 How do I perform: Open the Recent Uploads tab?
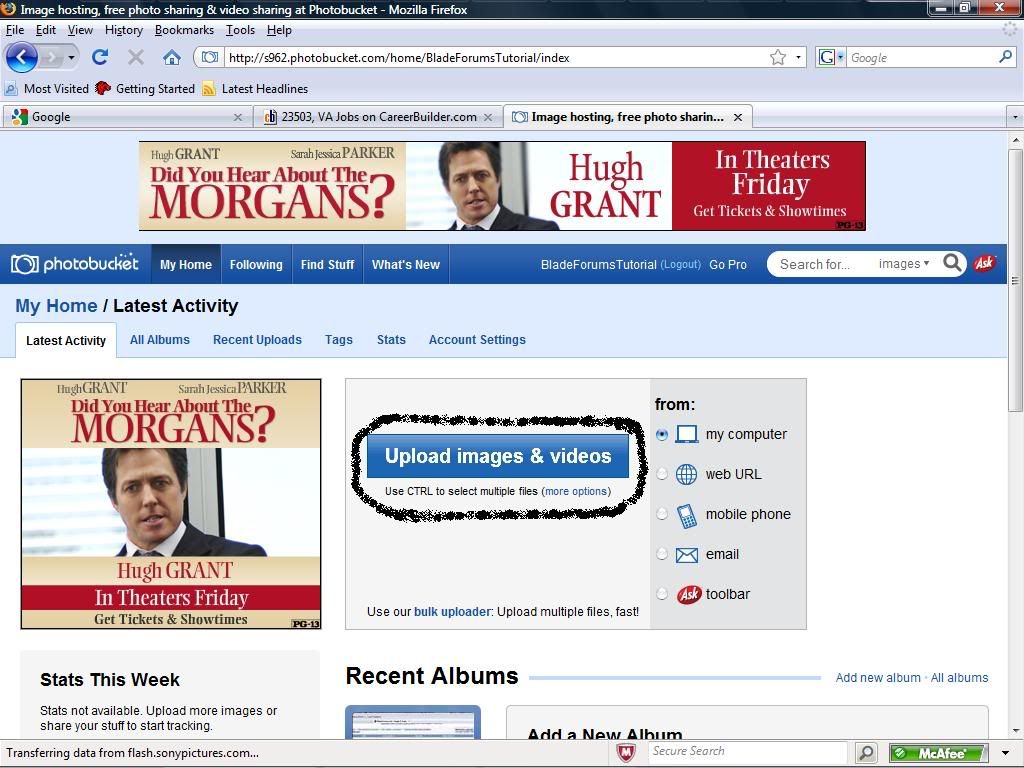257,340
